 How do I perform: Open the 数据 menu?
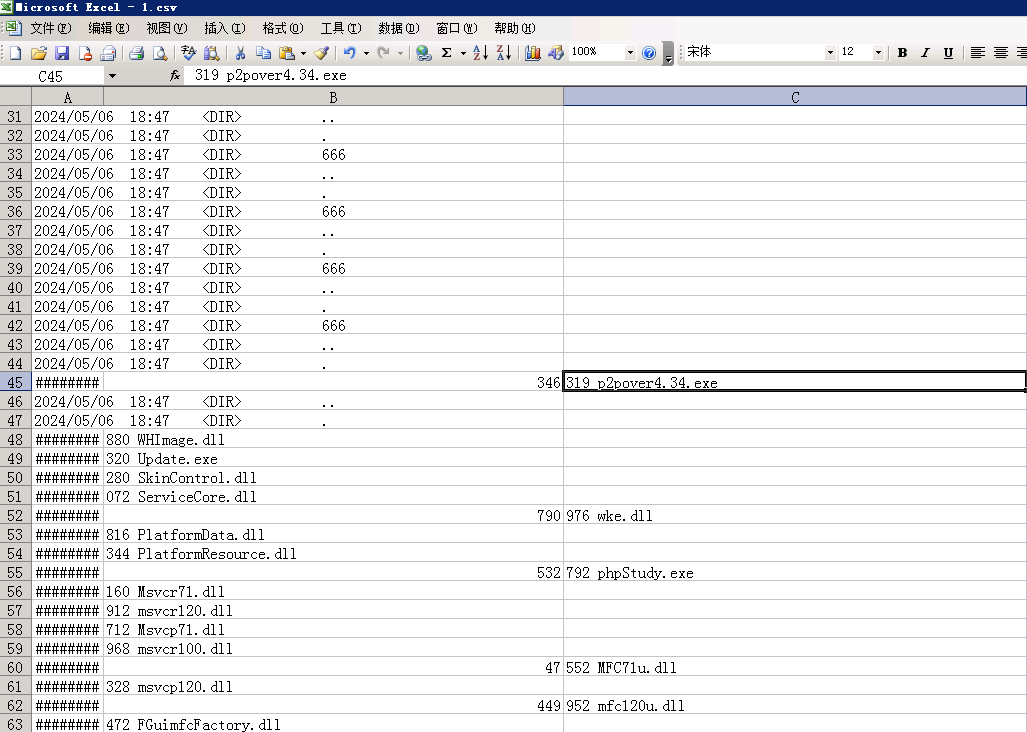point(399,28)
